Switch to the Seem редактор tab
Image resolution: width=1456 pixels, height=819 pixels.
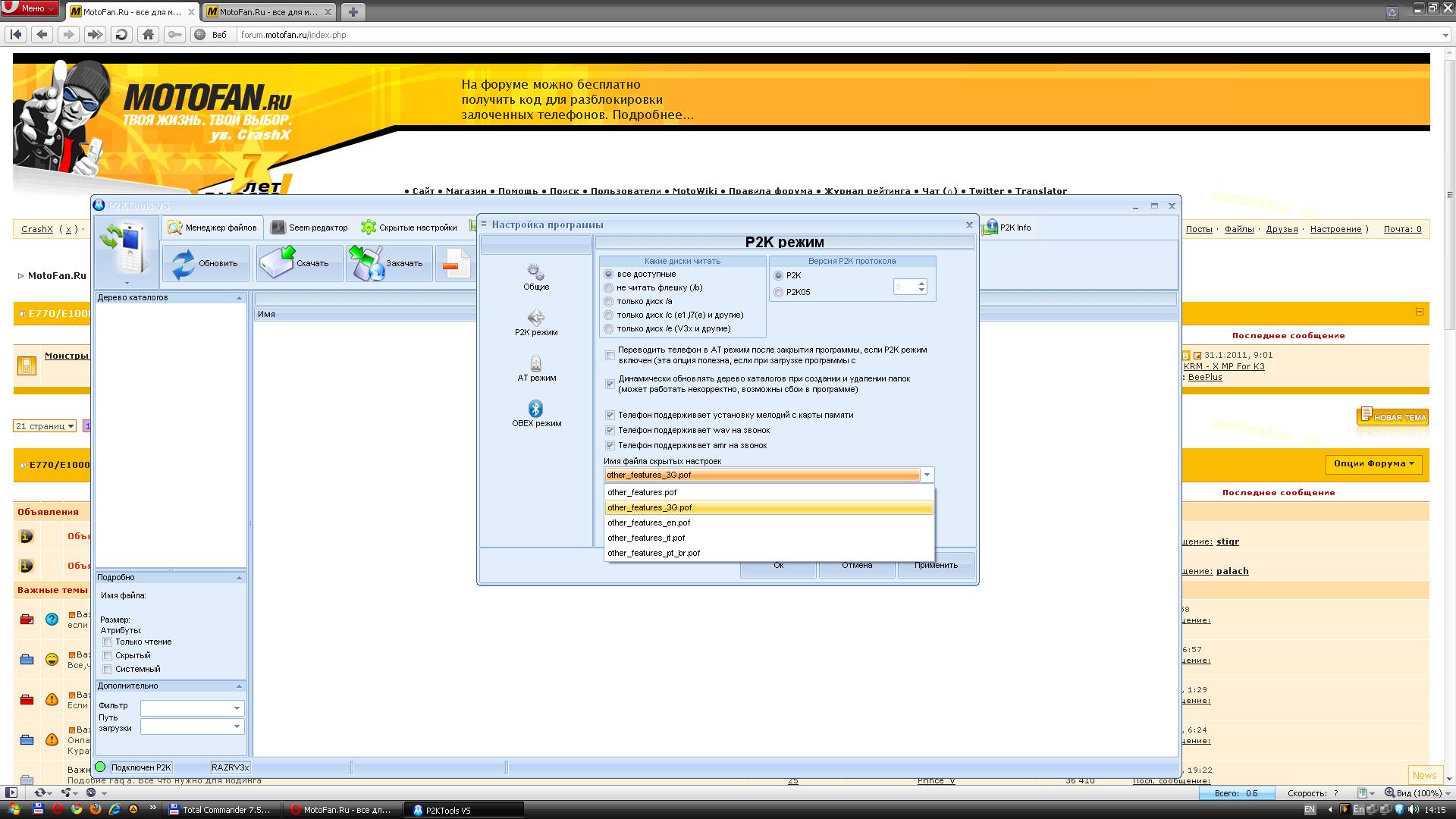(309, 227)
